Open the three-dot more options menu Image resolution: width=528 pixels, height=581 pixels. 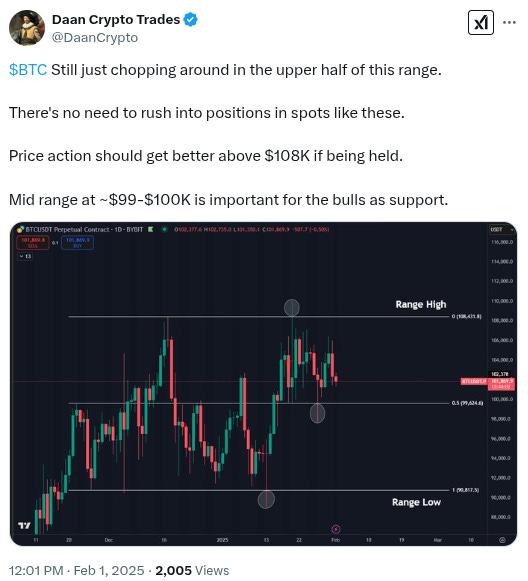(509, 23)
